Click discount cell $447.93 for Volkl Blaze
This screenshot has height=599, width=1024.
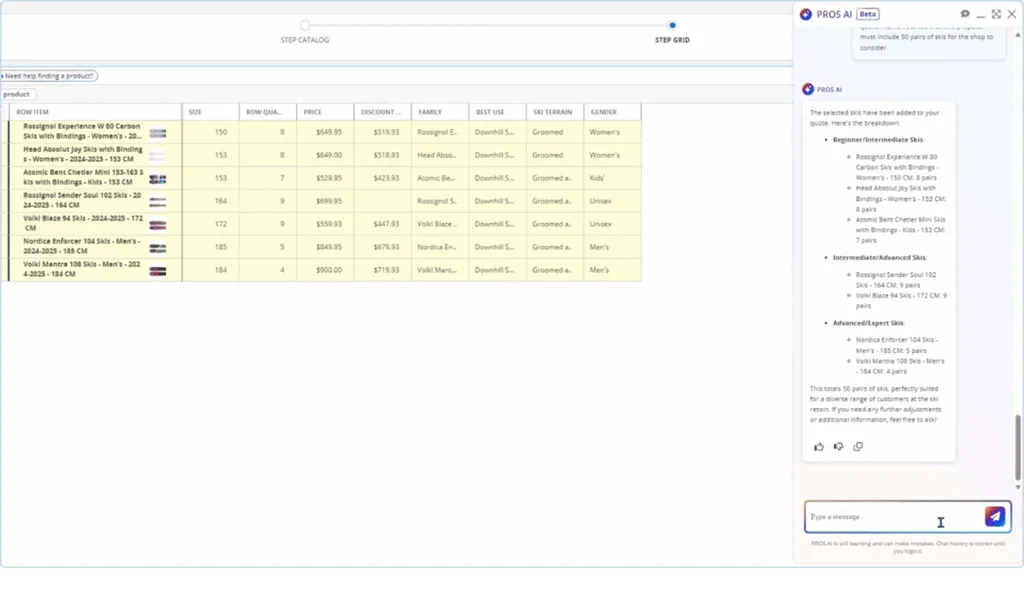383,224
